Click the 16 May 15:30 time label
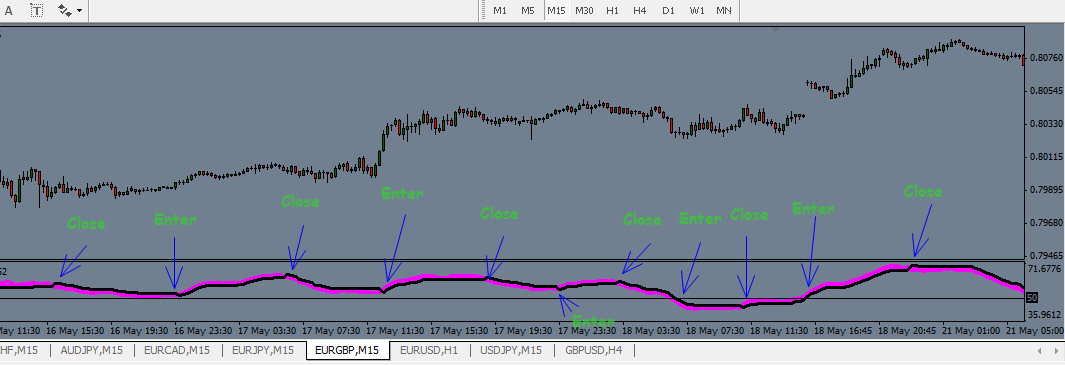The image size is (1065, 365). point(75,330)
